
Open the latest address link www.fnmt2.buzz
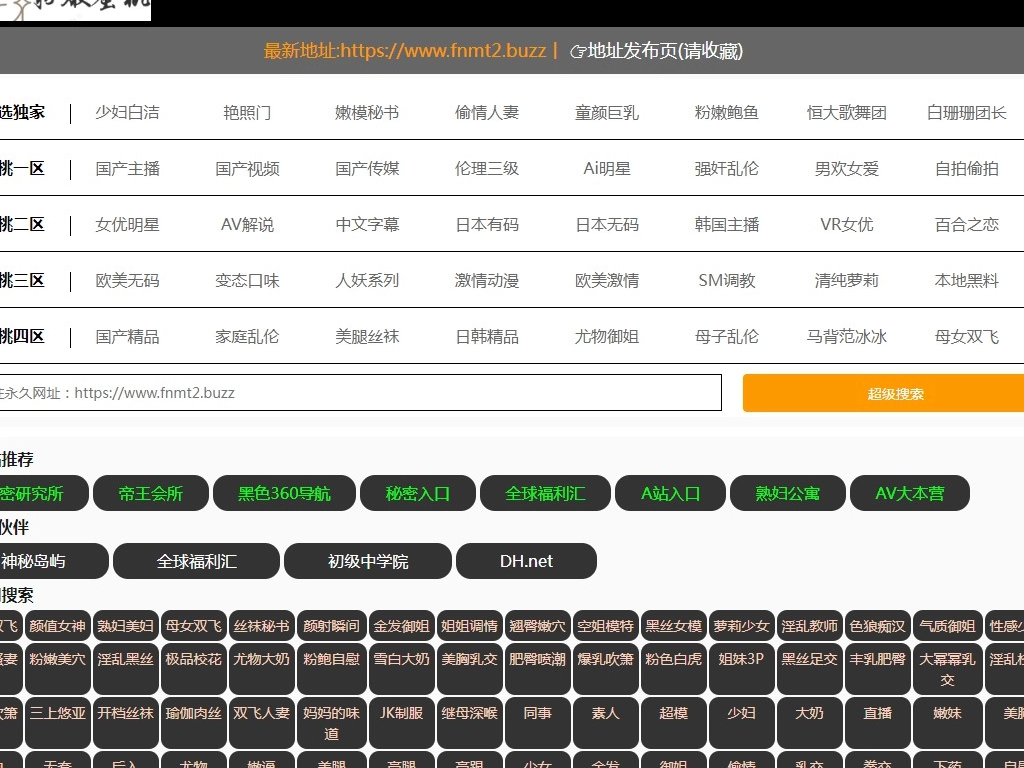point(404,51)
